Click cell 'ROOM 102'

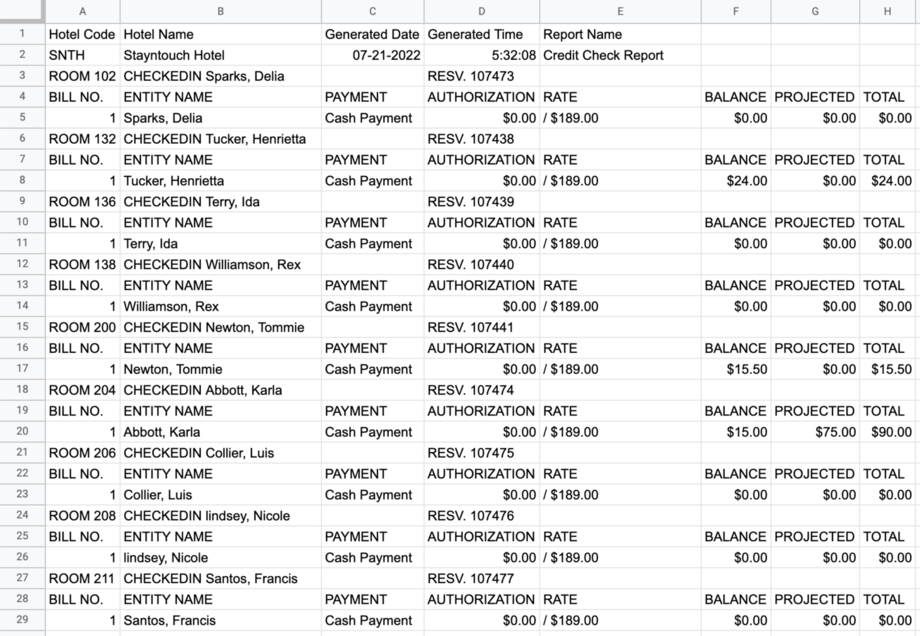pos(83,76)
